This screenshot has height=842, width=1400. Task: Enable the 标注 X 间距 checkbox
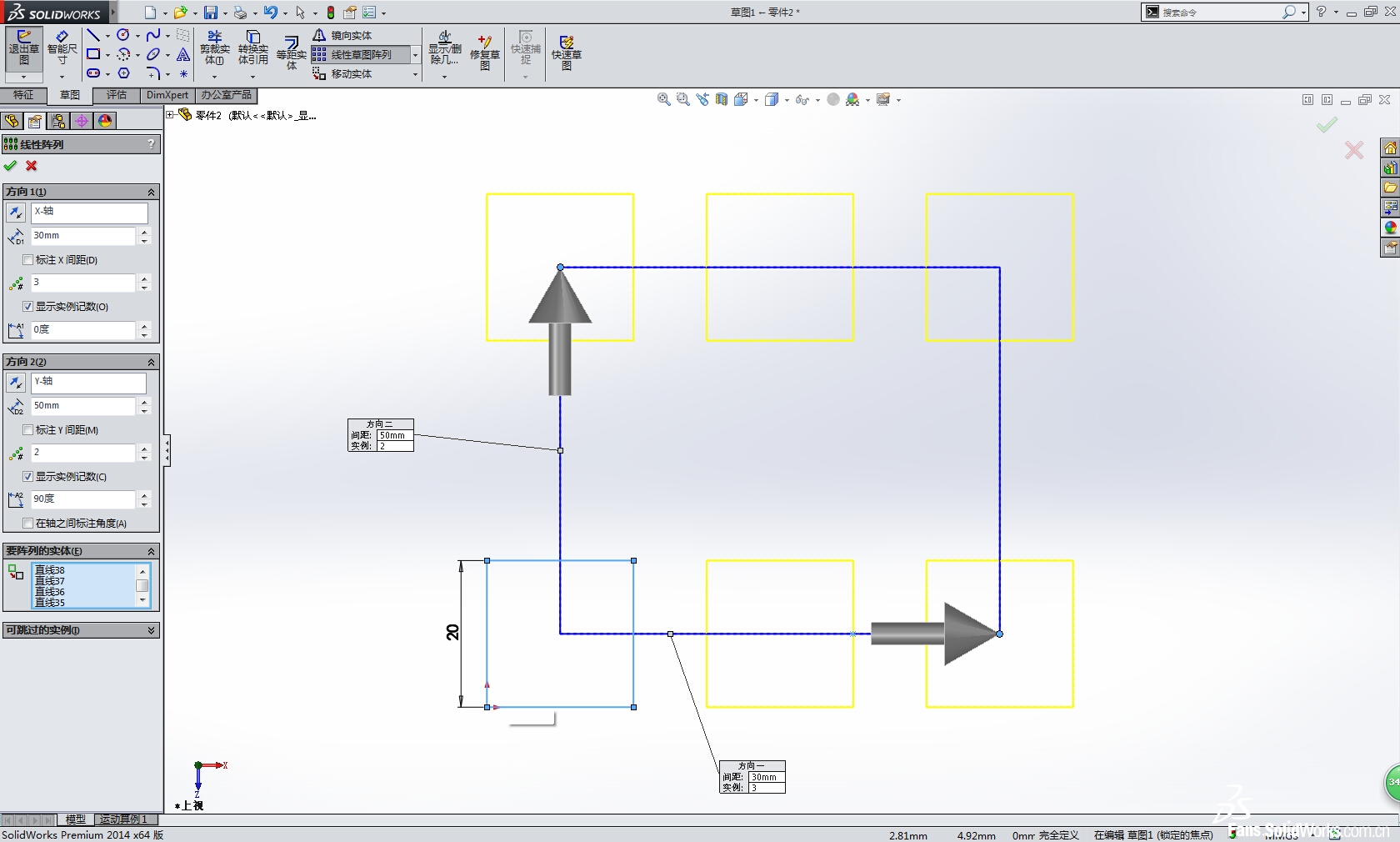tap(28, 260)
